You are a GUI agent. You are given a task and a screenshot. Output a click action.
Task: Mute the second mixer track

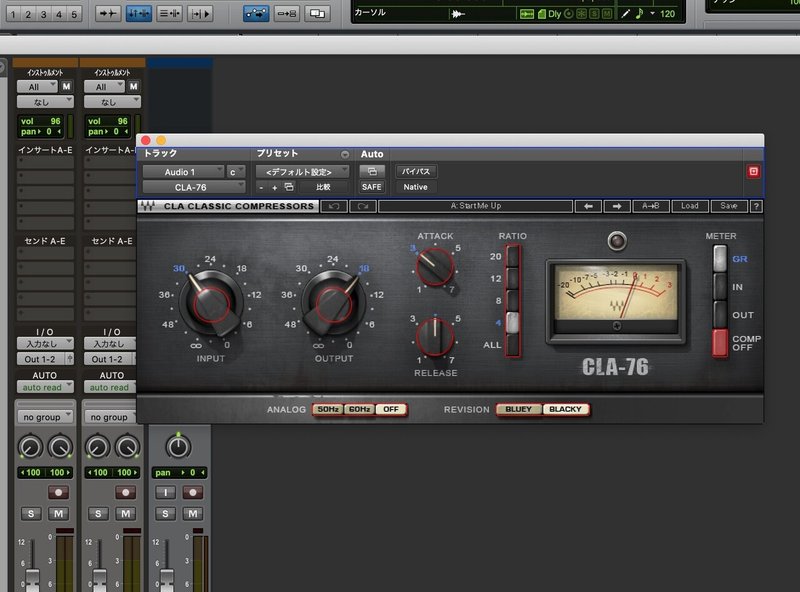coord(126,513)
